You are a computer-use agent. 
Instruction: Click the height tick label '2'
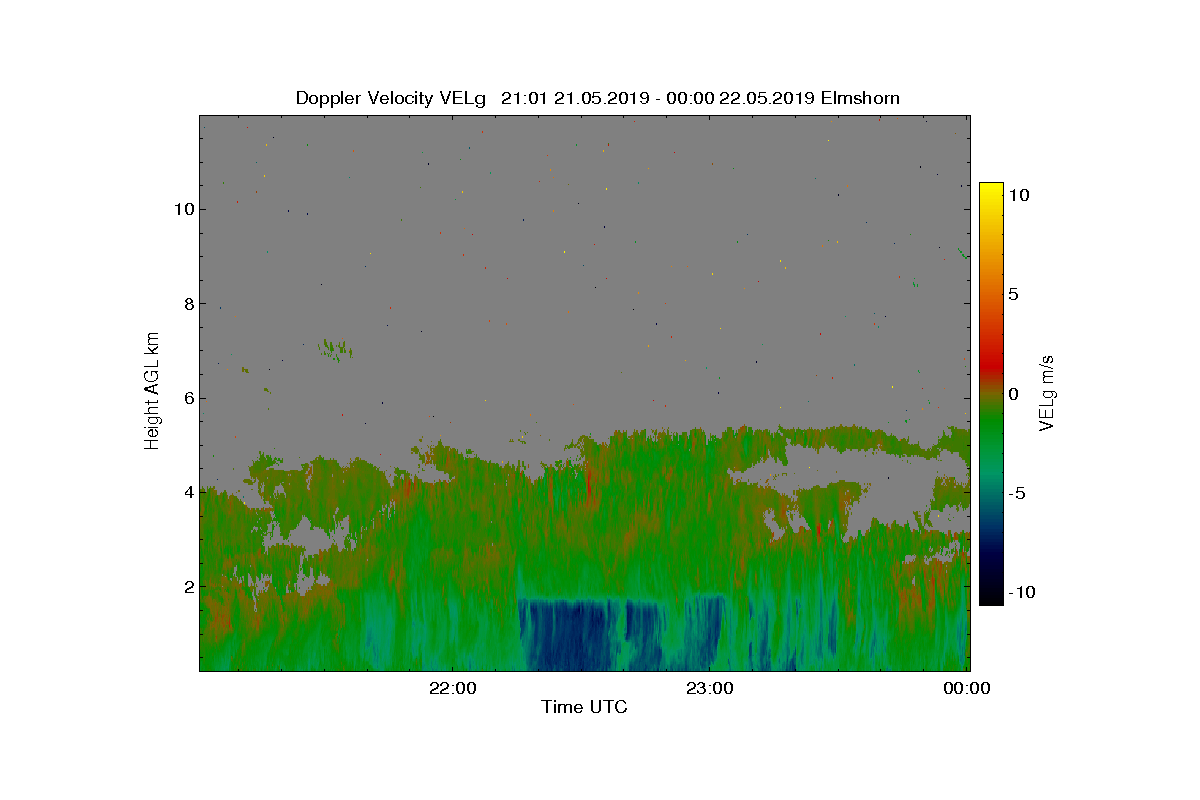(187, 586)
